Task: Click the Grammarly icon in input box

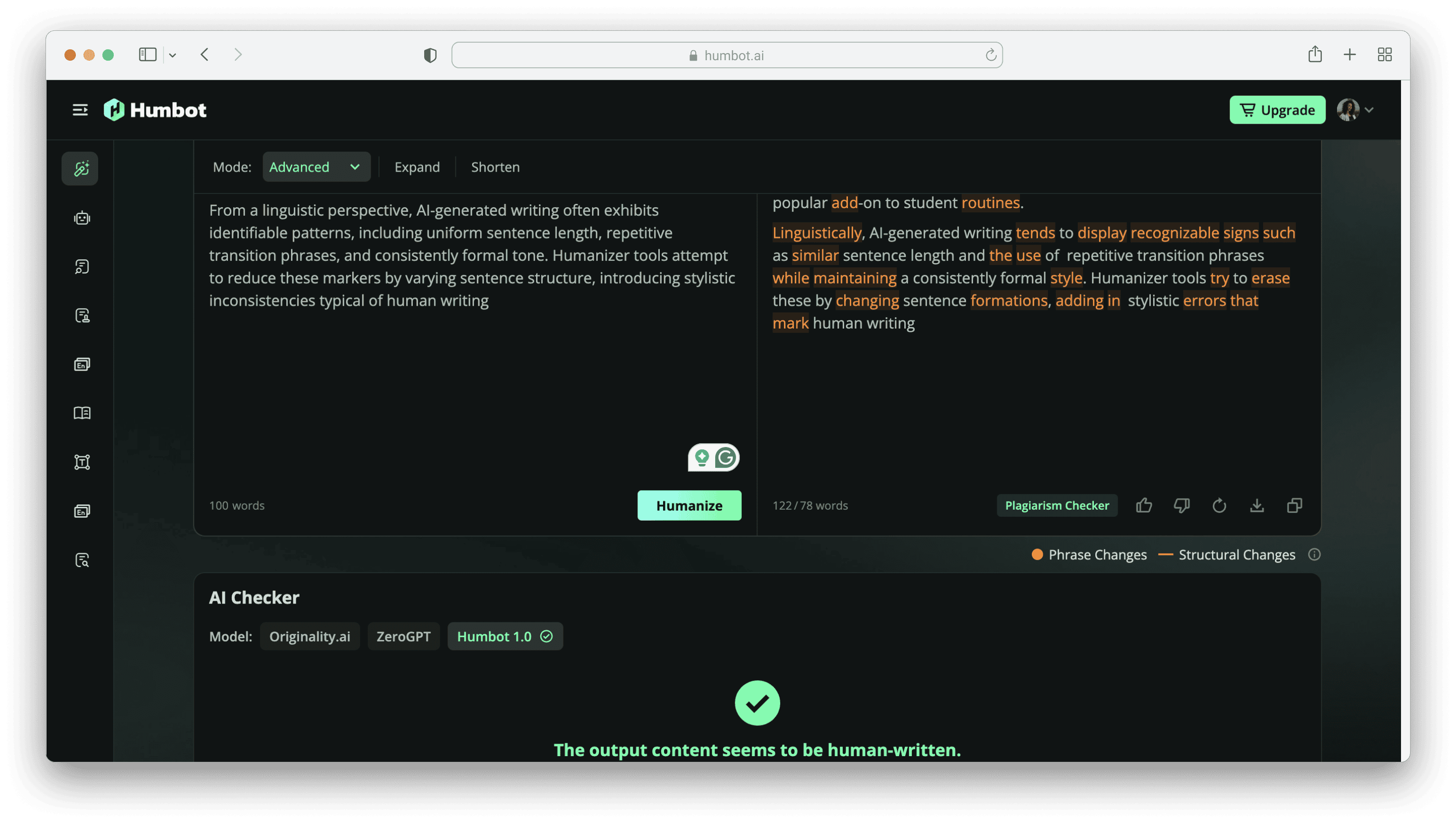Action: (725, 458)
